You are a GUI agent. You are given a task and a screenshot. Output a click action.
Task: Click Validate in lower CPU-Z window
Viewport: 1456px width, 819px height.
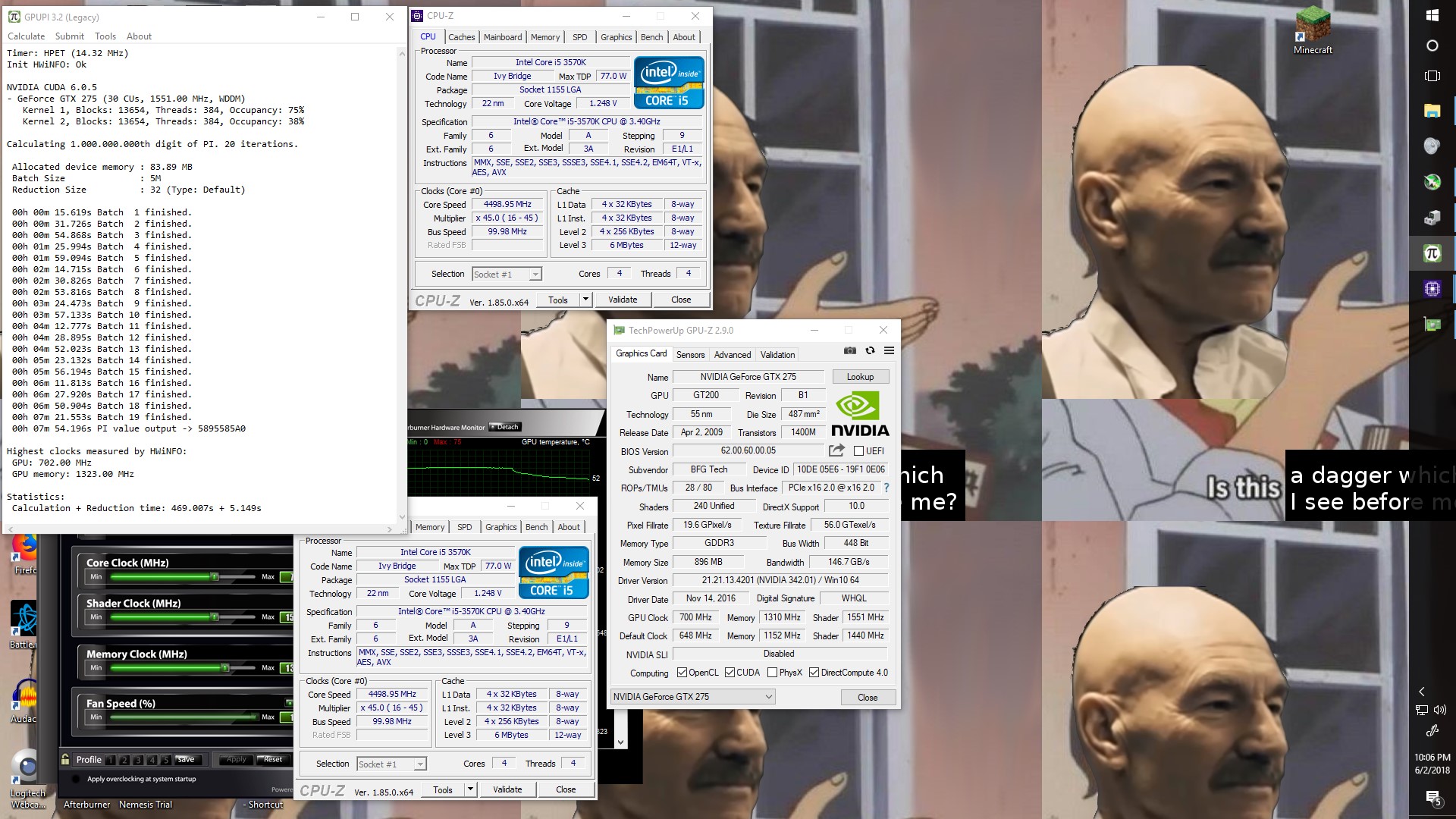tap(507, 789)
